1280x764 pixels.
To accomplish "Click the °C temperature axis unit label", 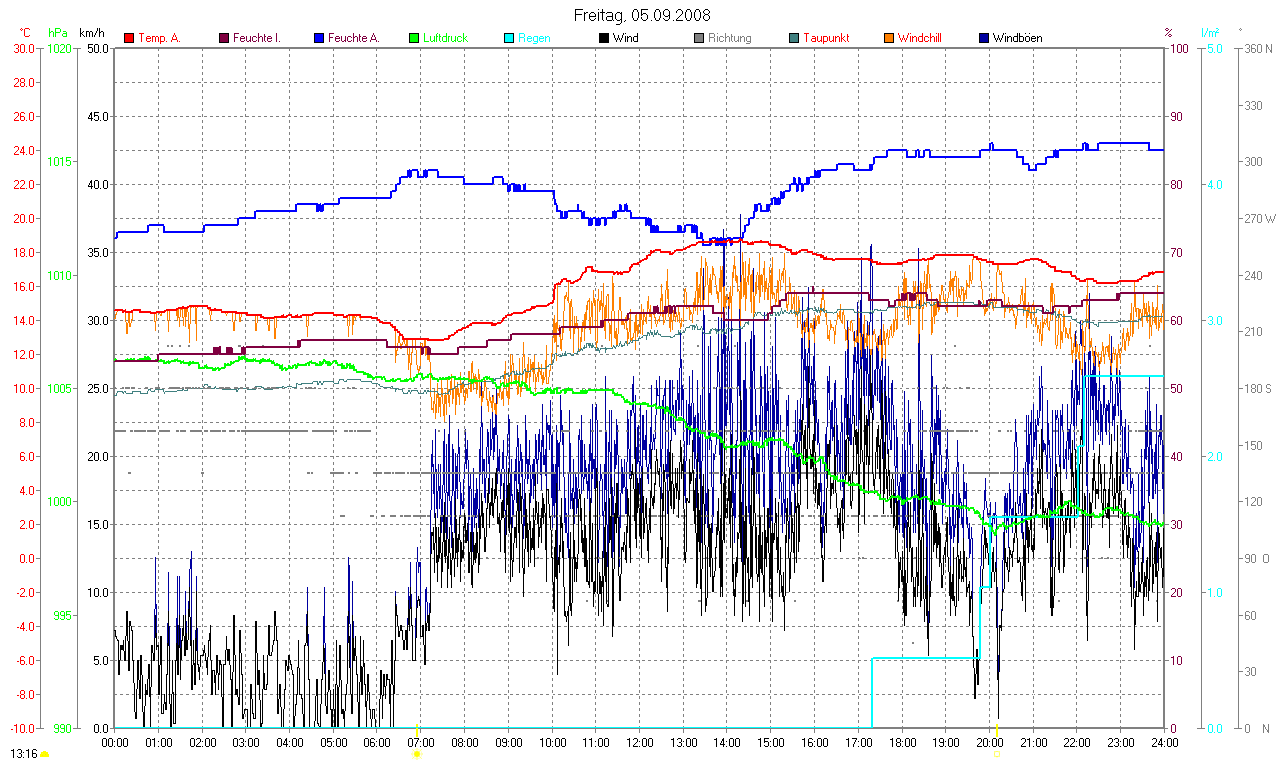I will (x=24, y=32).
